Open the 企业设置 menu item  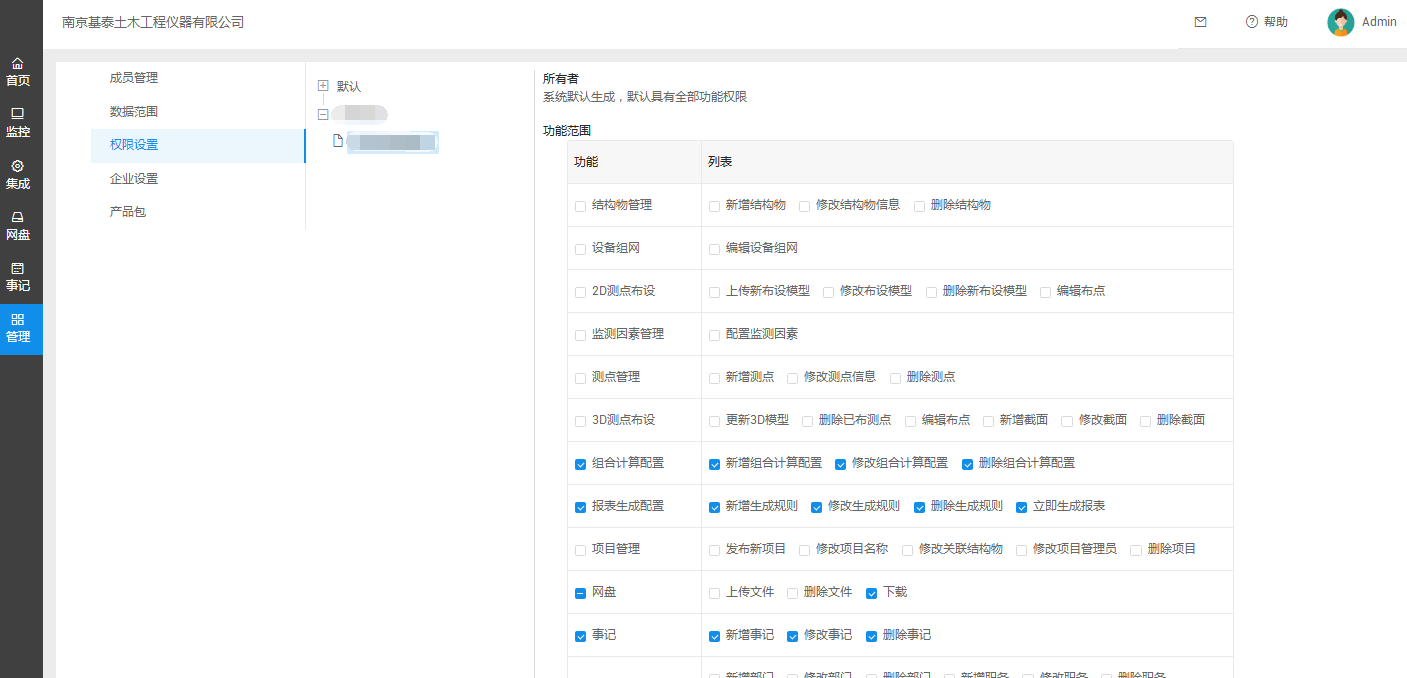click(x=134, y=179)
